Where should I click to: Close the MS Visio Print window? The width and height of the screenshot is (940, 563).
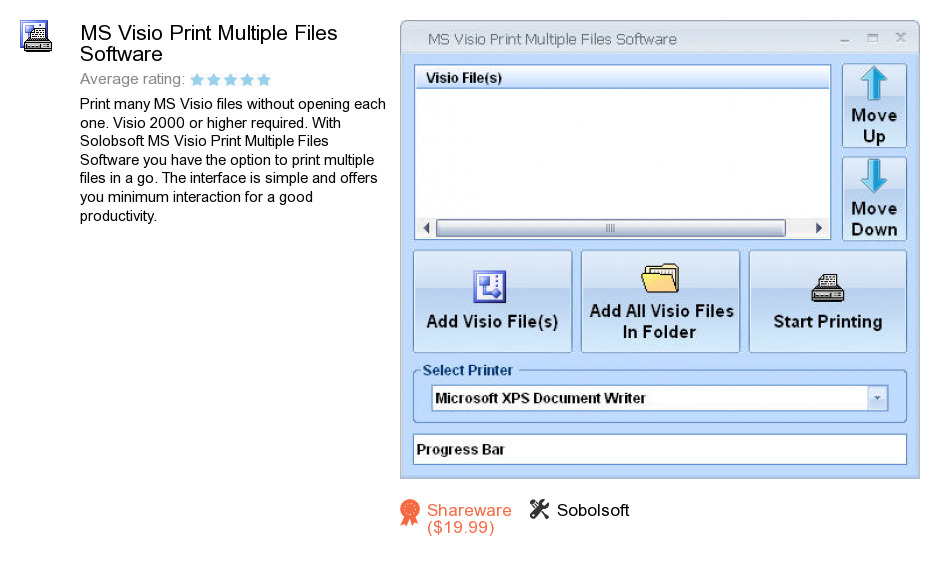tap(900, 38)
